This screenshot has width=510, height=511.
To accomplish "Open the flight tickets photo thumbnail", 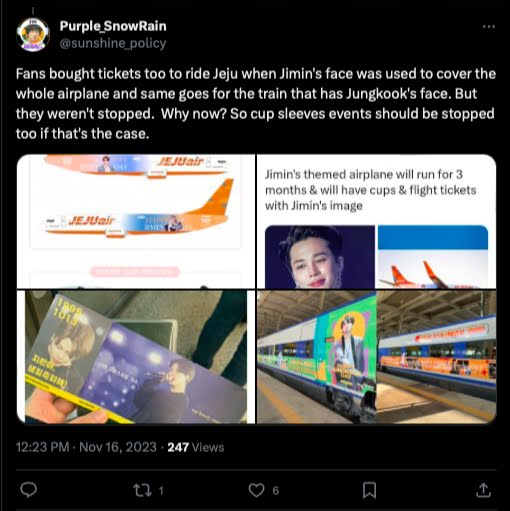I will tap(136, 357).
